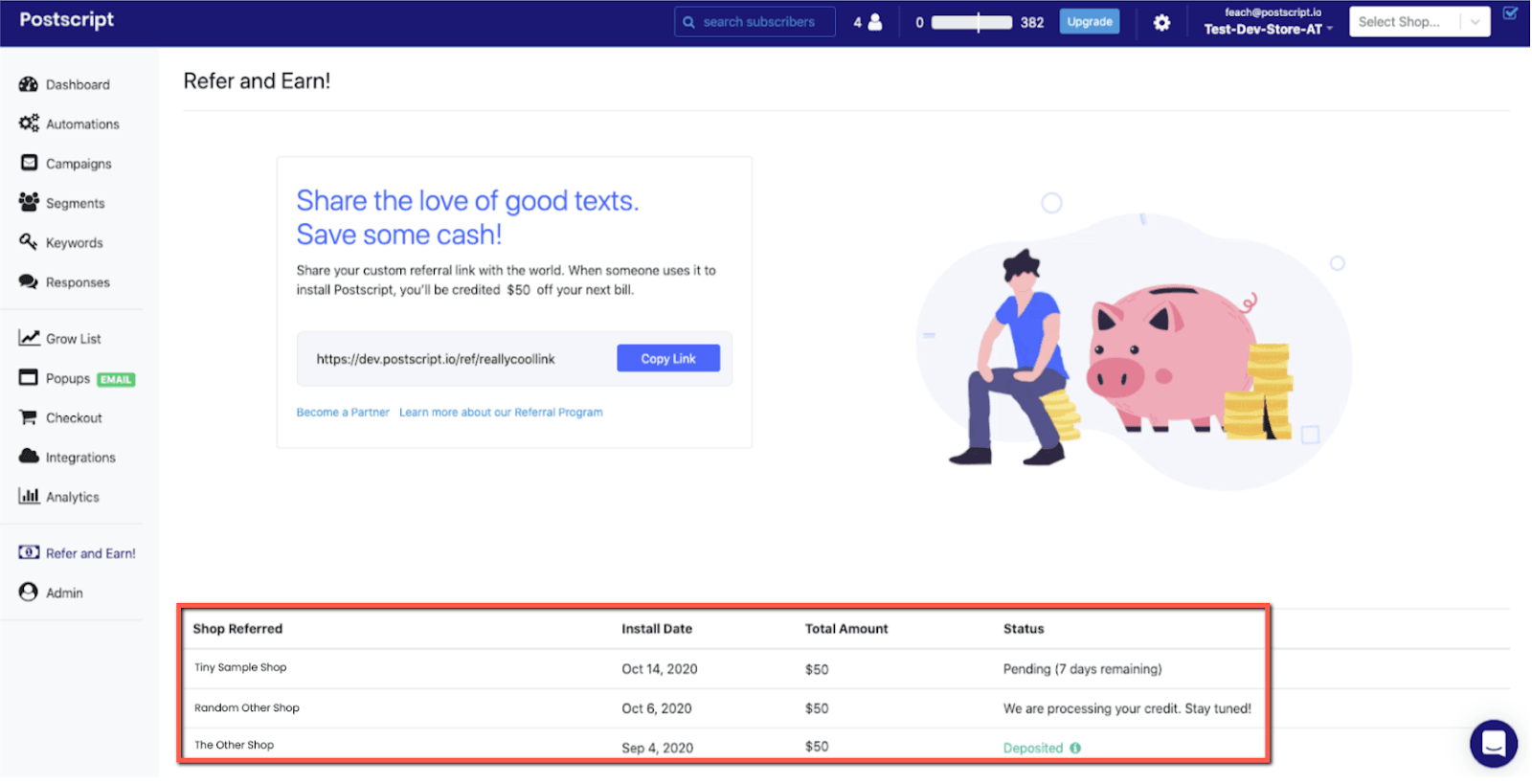Click the Integrations cloud icon
Screen dimensions: 1532x784
pyautogui.click(x=29, y=457)
